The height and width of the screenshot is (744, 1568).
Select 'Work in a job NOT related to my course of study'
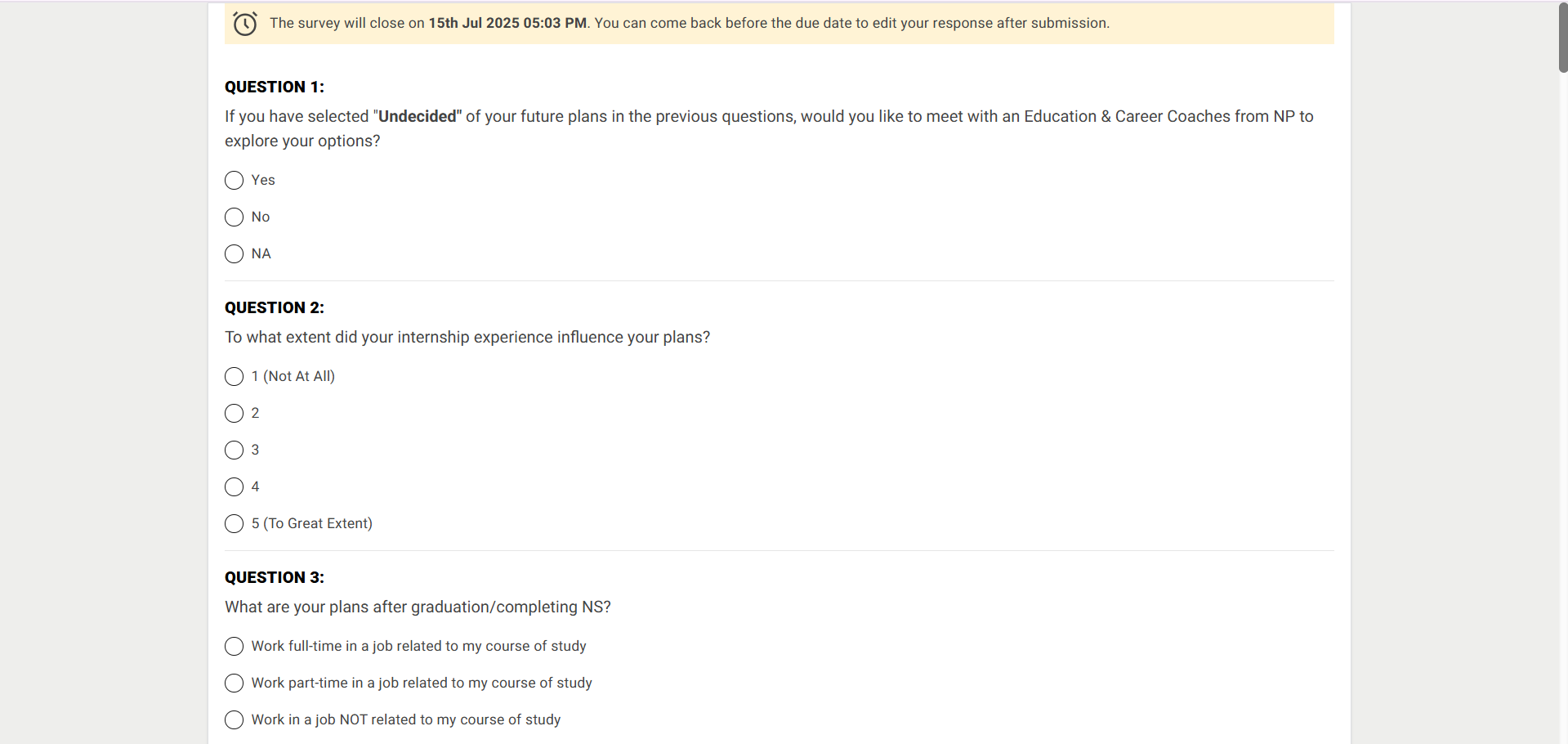coord(233,719)
